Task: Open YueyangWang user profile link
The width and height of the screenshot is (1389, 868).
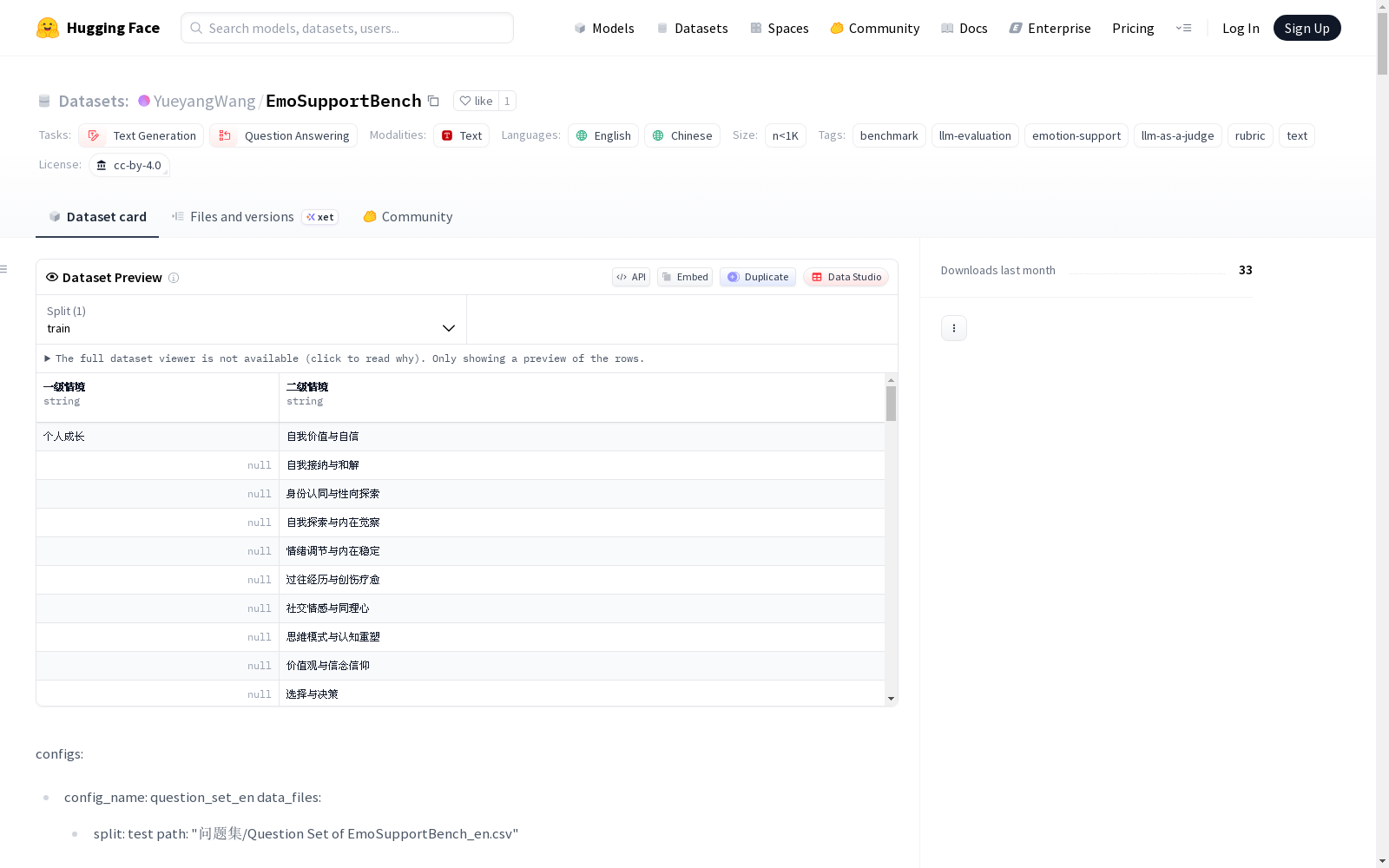Action: (x=204, y=101)
